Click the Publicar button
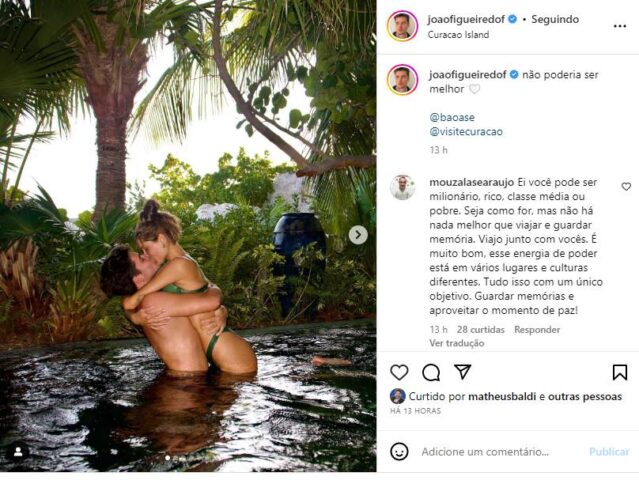This screenshot has width=639, height=480. tap(609, 452)
